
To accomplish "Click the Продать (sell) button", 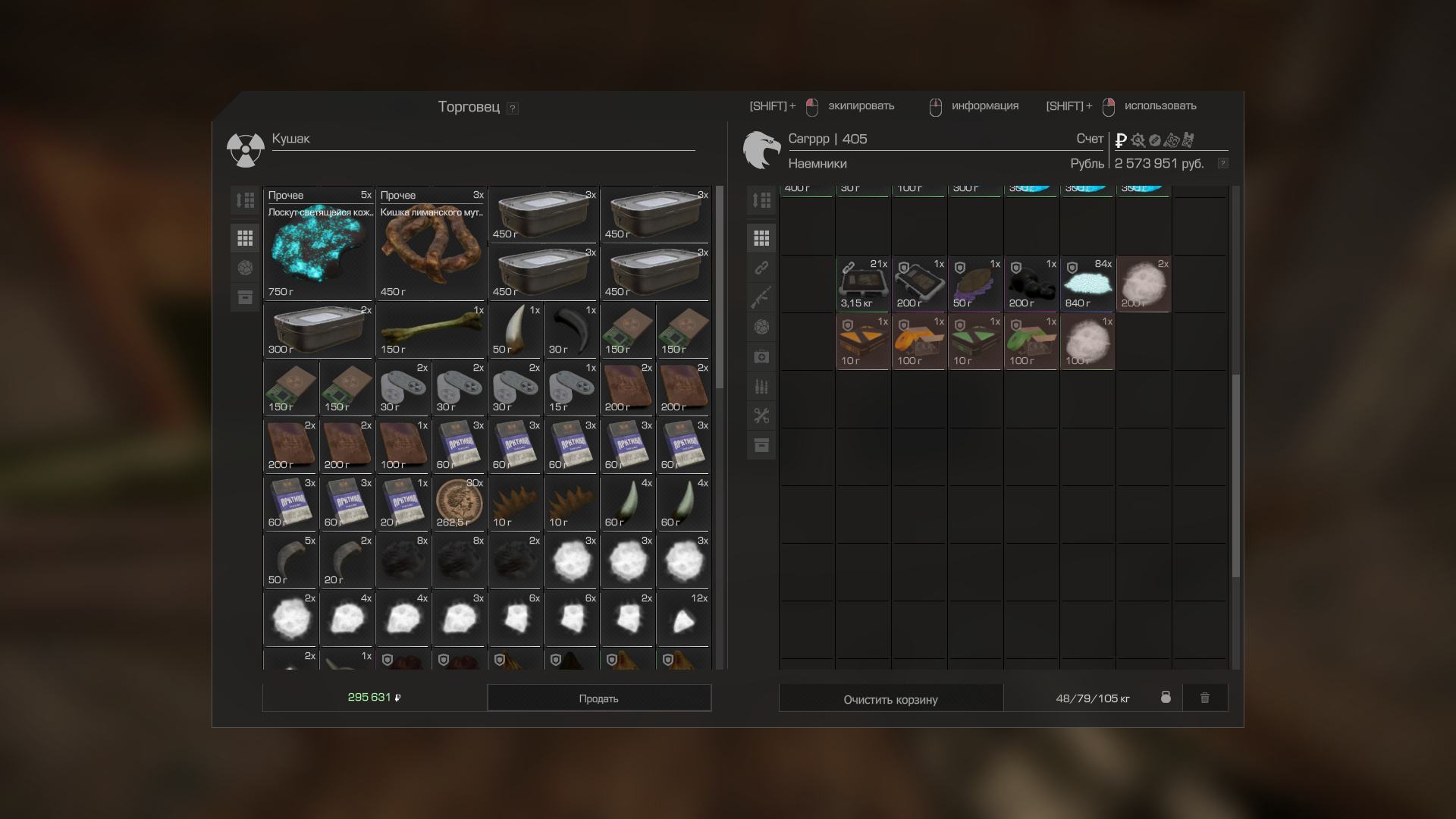I will click(599, 698).
